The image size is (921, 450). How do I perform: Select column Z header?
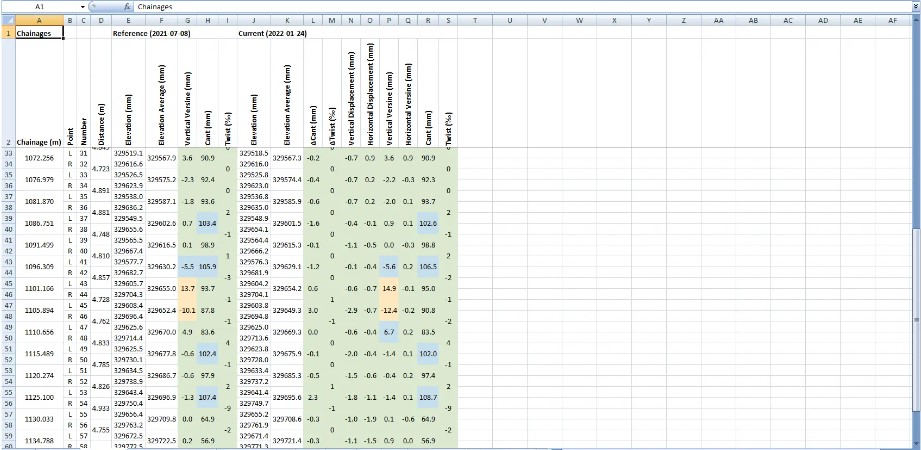(x=683, y=19)
